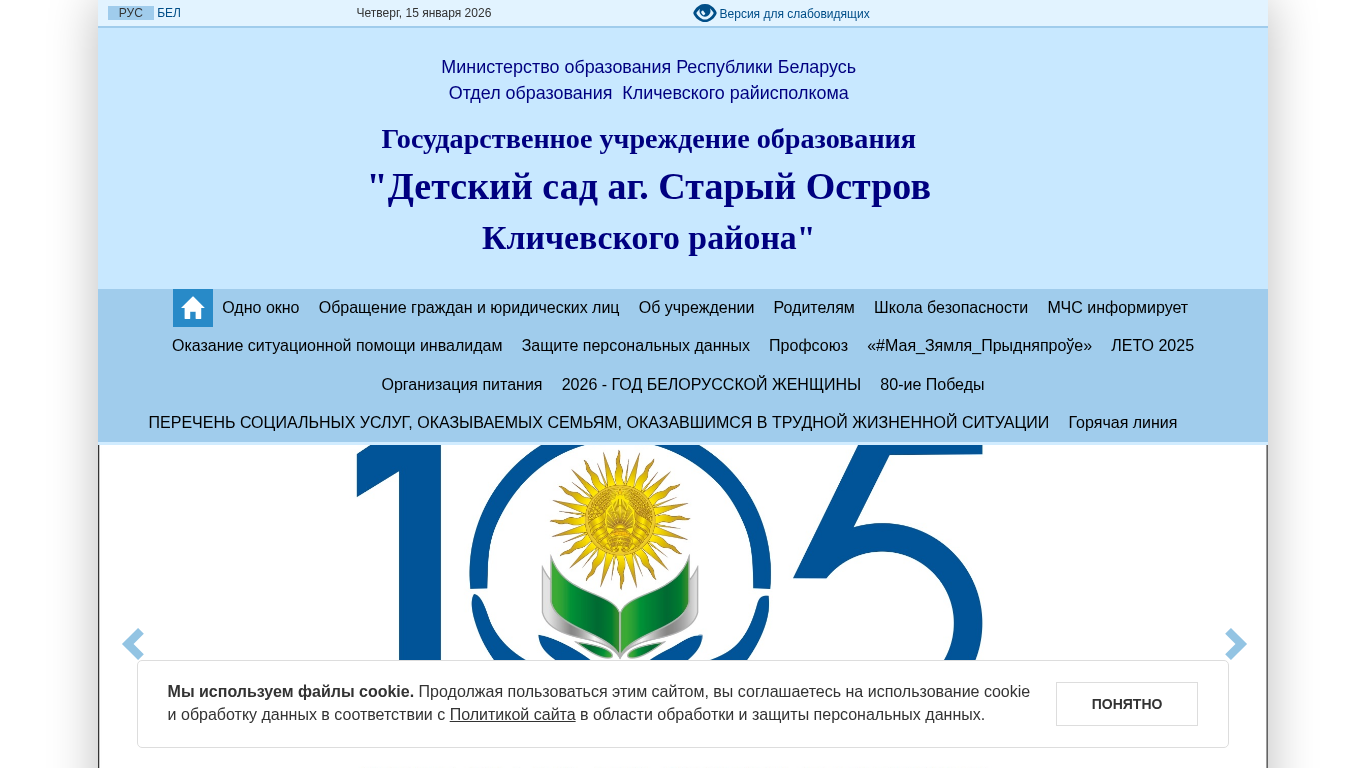Go to the home page icon

[x=193, y=308]
